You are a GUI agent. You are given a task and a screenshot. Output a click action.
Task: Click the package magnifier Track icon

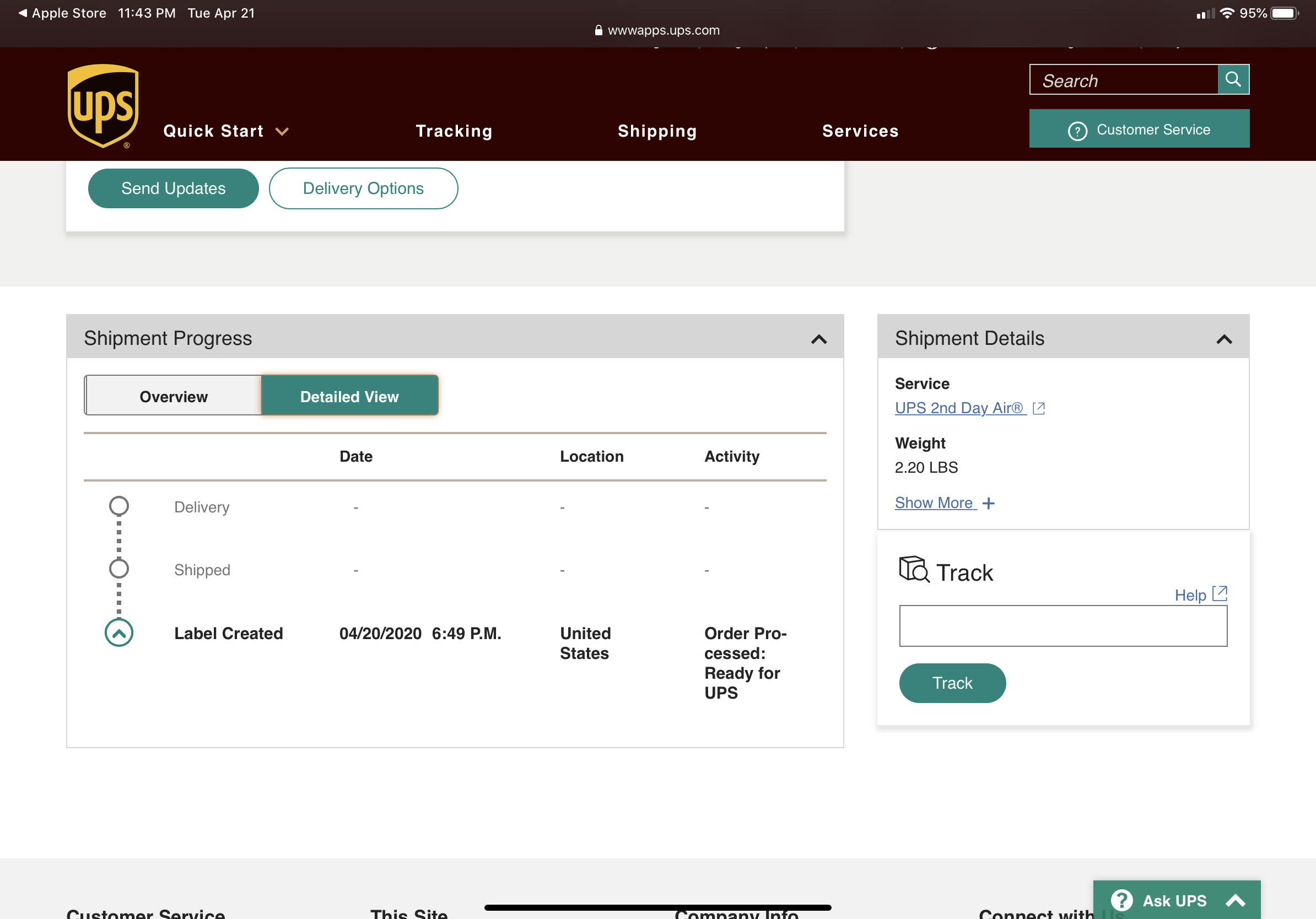point(914,570)
